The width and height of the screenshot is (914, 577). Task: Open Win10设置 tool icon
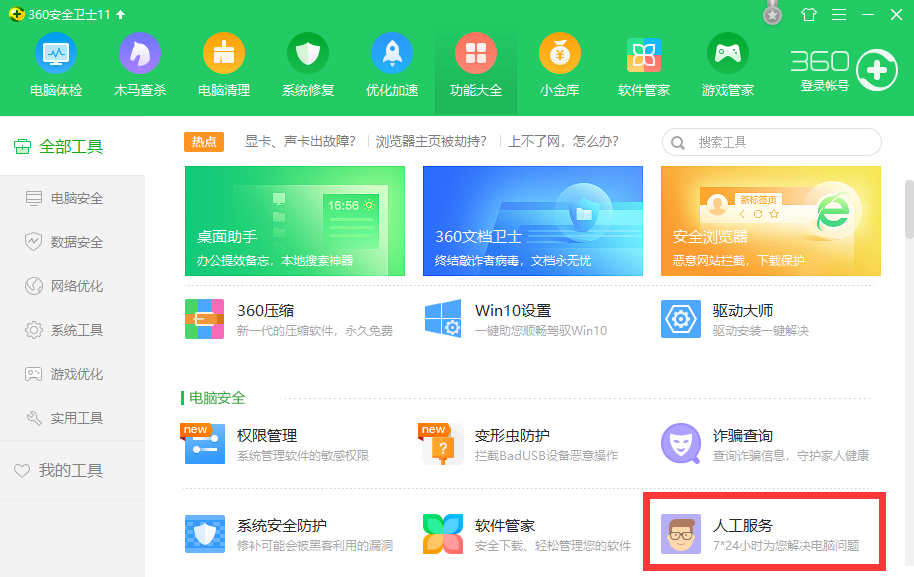tap(443, 319)
